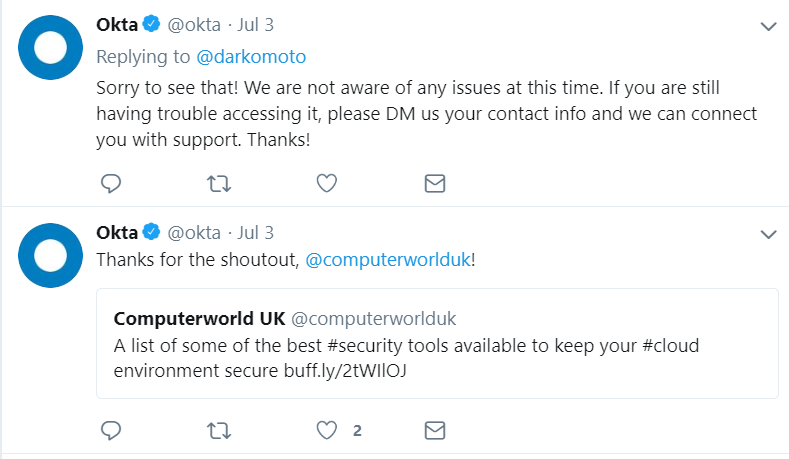Reply to the Thanks for the shoutout tweet
Viewport: 789px width, 459px height.
point(111,431)
